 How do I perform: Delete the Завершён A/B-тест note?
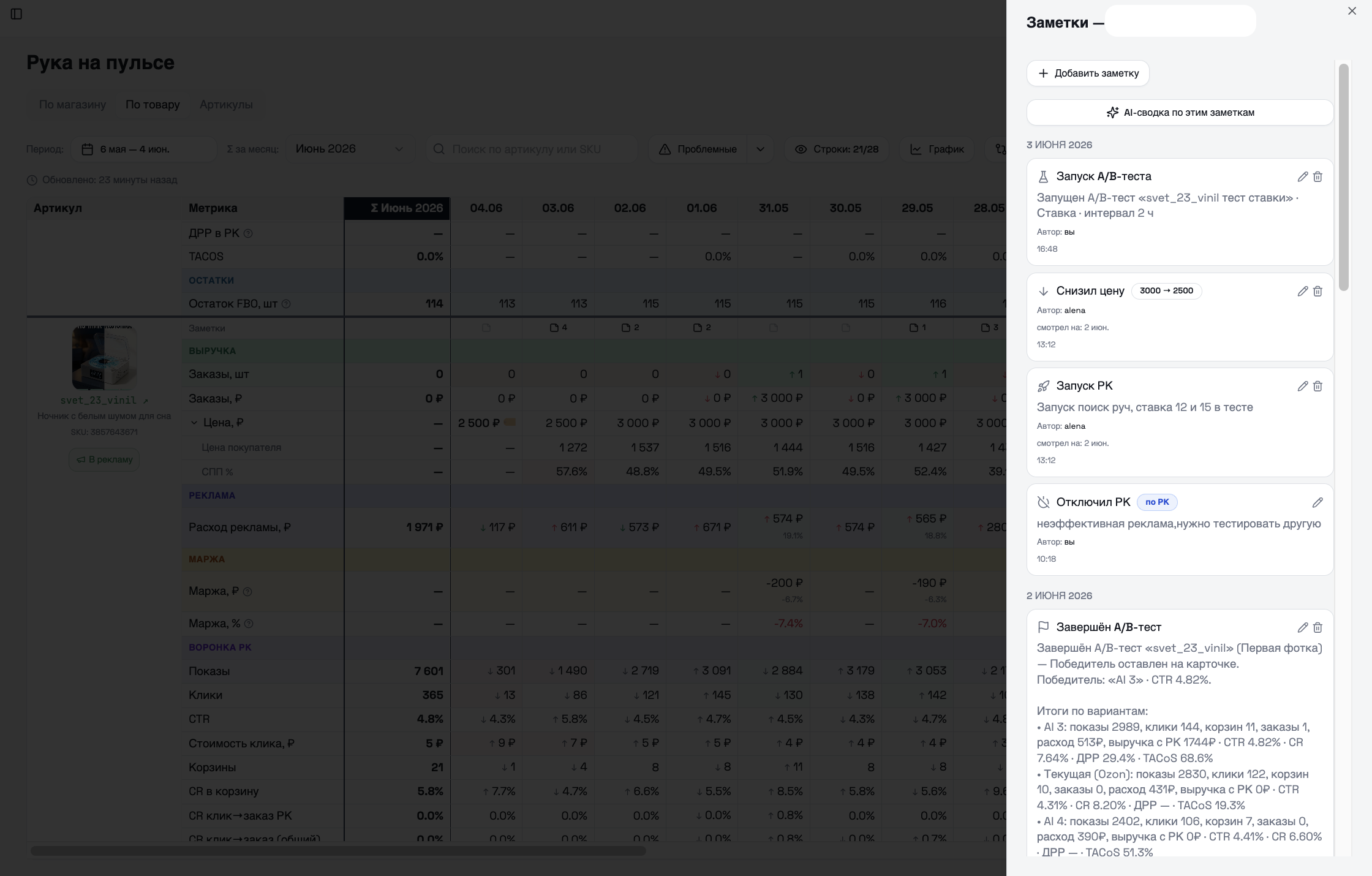click(x=1317, y=627)
